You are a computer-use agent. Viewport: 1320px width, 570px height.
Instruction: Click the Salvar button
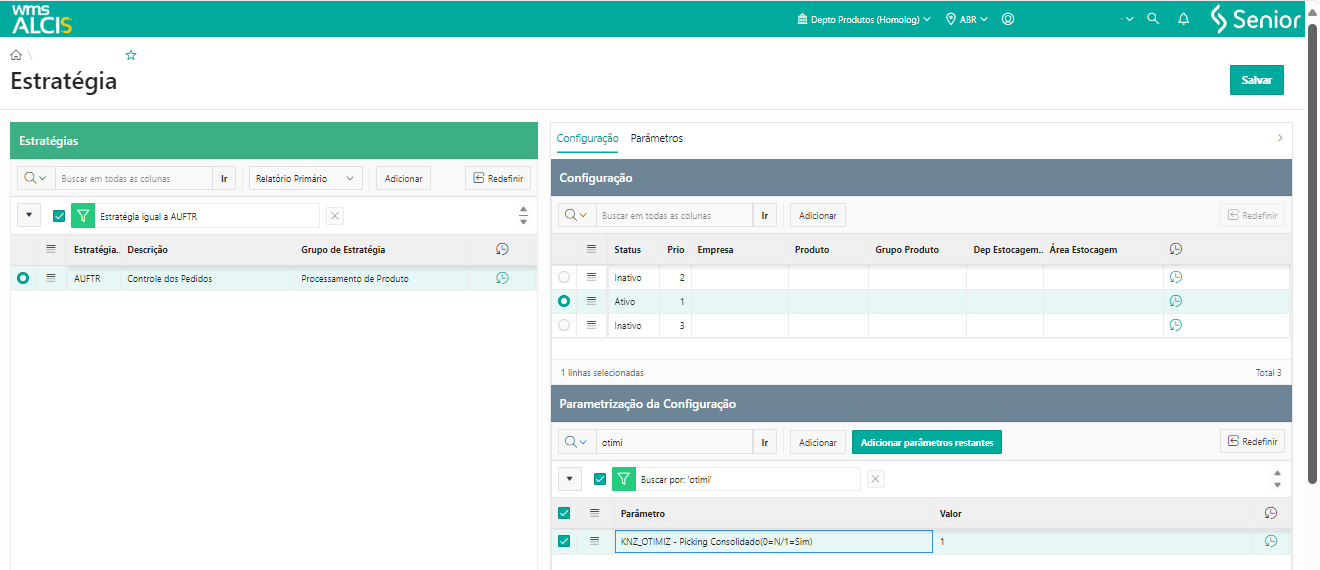click(x=1257, y=80)
